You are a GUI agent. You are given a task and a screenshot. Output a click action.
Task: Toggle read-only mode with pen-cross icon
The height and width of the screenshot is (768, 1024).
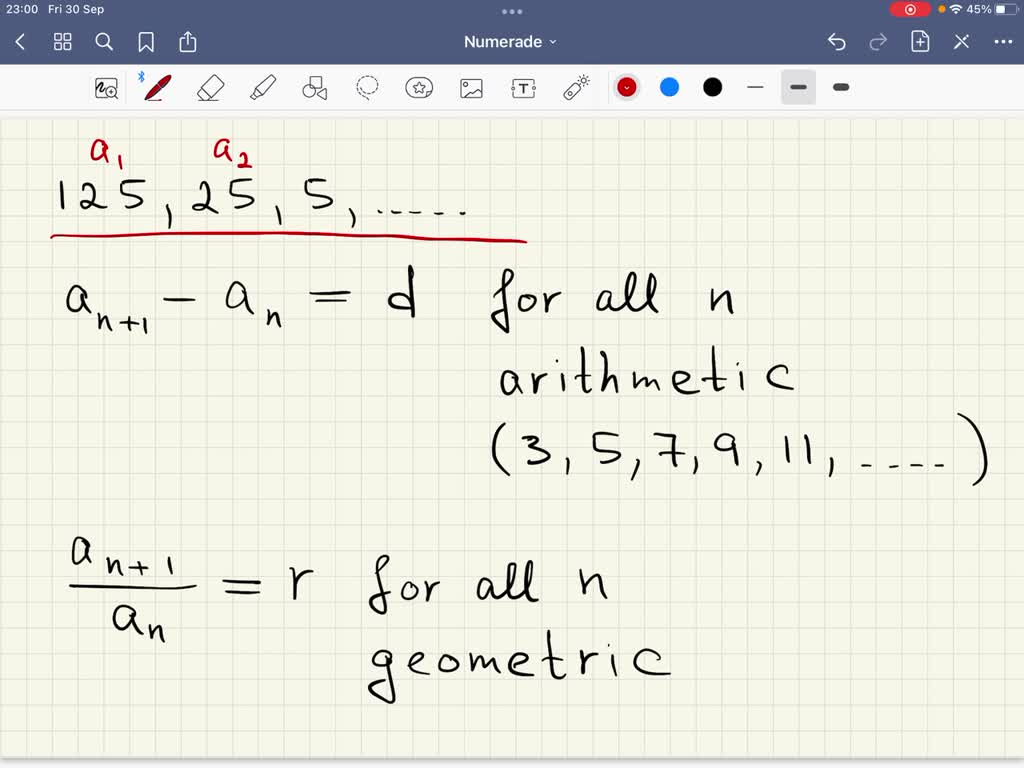961,42
